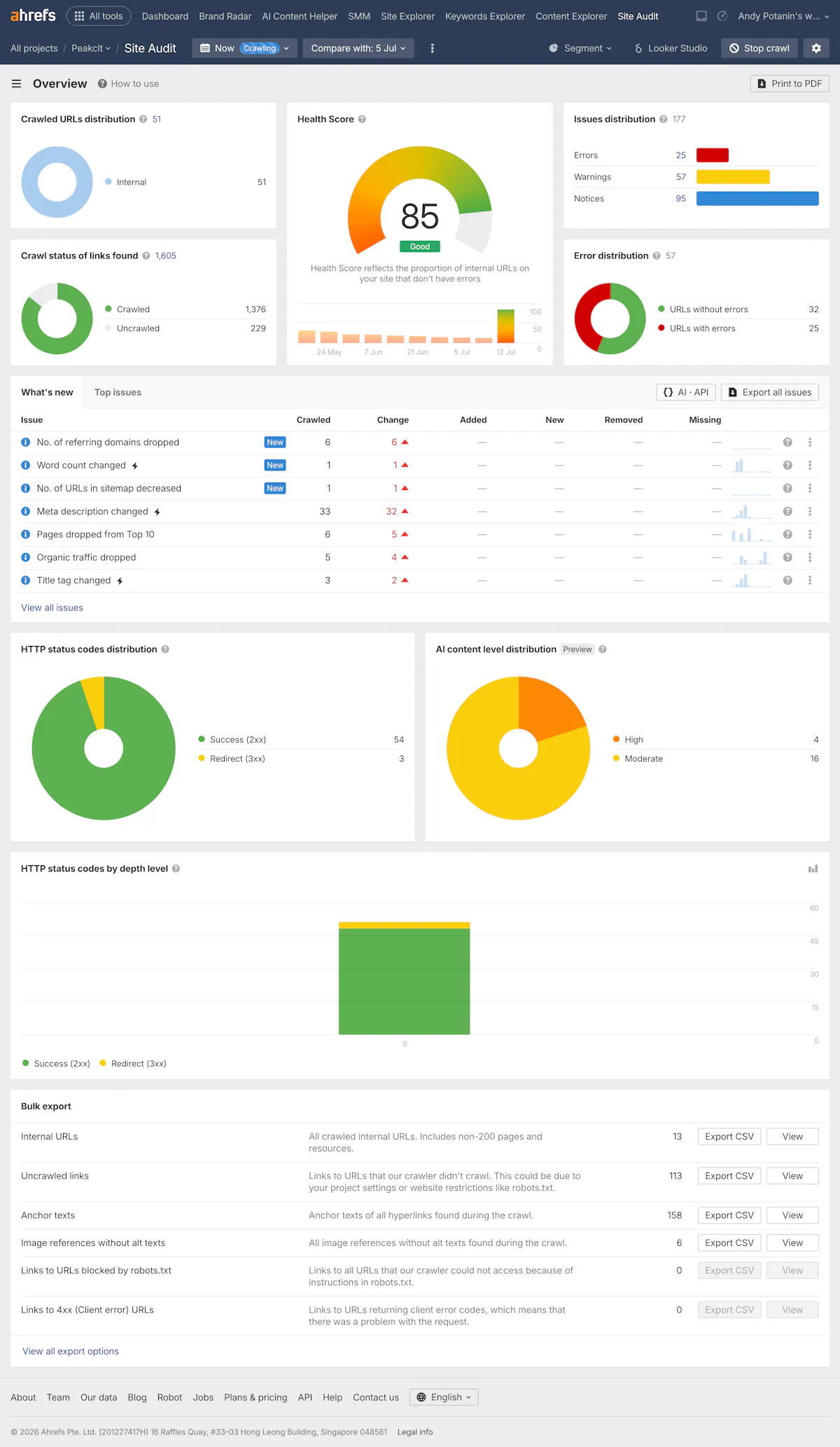The width and height of the screenshot is (840, 1447).
Task: Click help icon on Word count changed row
Action: pyautogui.click(x=787, y=466)
